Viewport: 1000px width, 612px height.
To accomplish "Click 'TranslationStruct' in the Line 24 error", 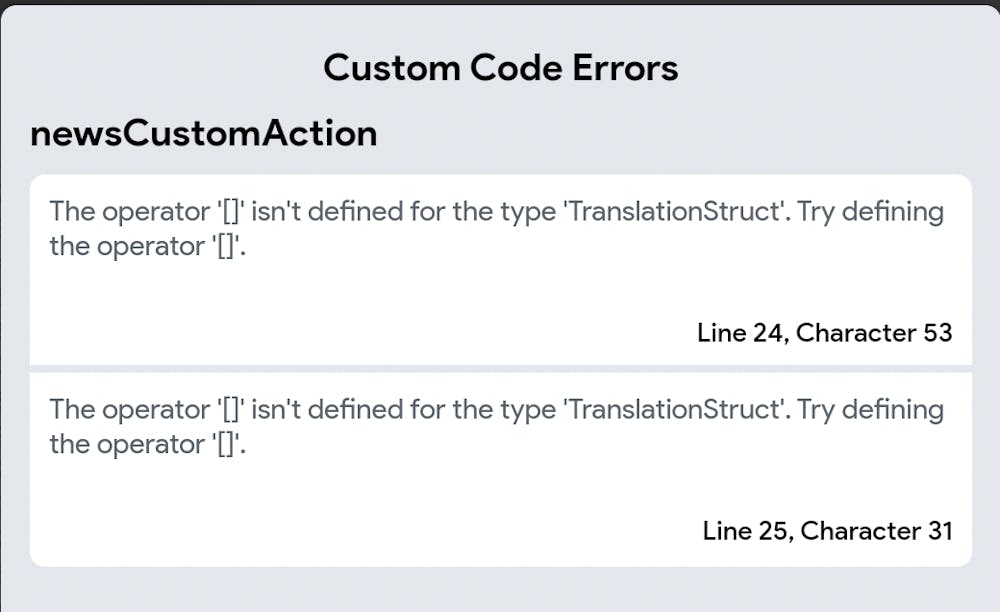I will pyautogui.click(x=676, y=212).
